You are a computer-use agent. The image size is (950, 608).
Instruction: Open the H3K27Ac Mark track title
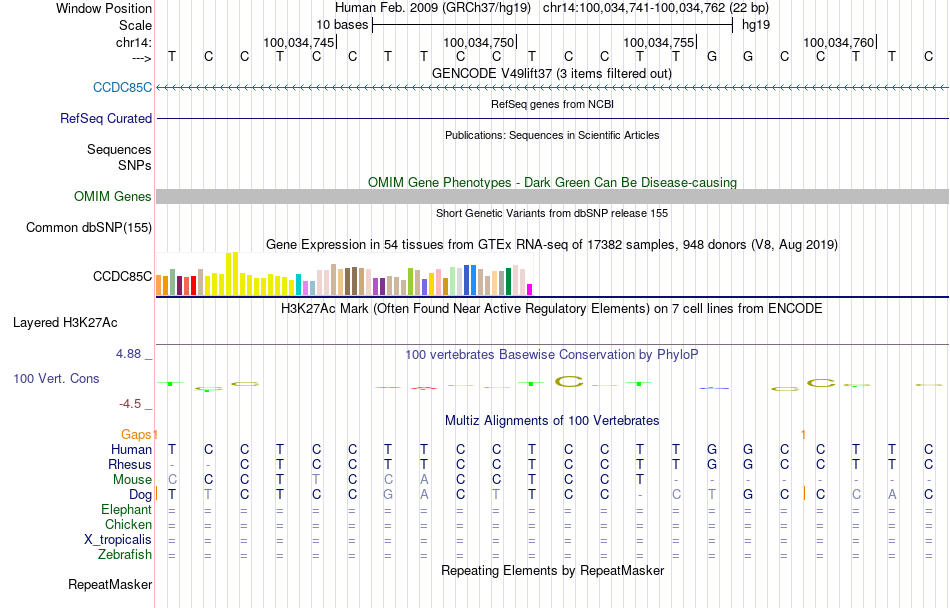point(552,309)
